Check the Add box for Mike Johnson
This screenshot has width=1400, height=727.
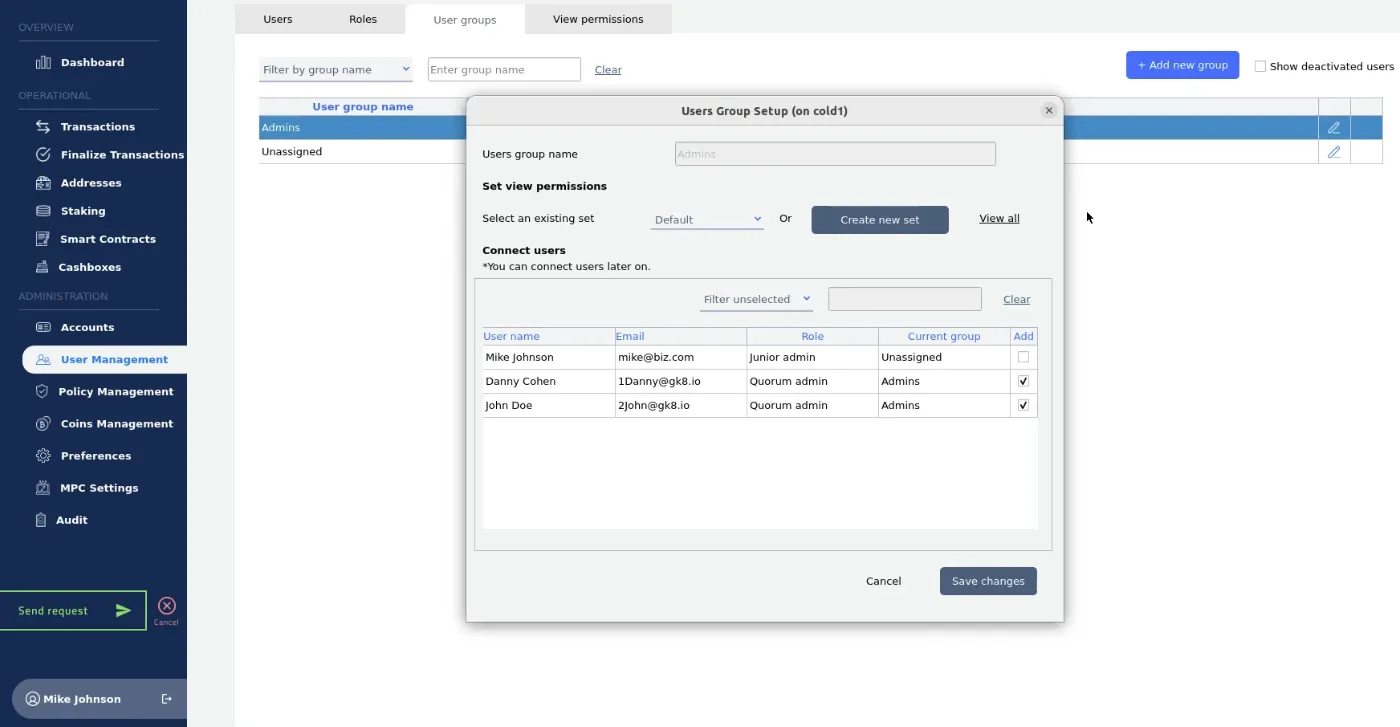(1023, 357)
